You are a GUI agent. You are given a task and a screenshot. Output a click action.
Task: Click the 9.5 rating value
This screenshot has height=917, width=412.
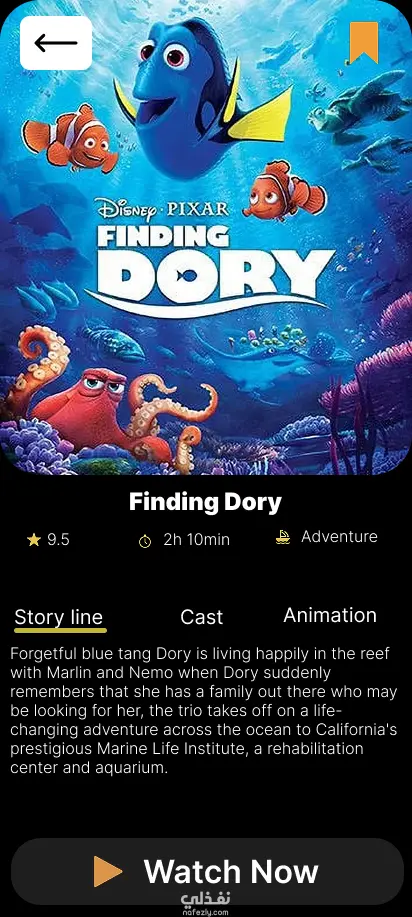(58, 540)
